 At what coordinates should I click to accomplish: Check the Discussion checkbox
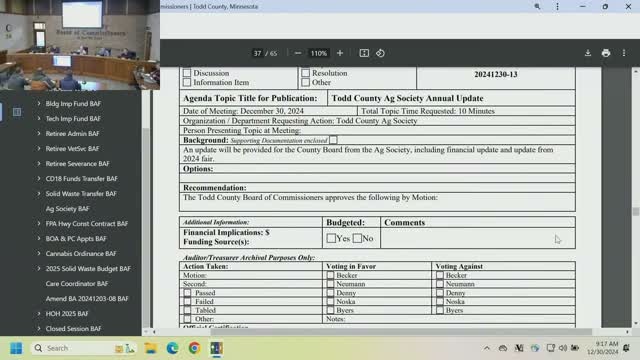187,73
